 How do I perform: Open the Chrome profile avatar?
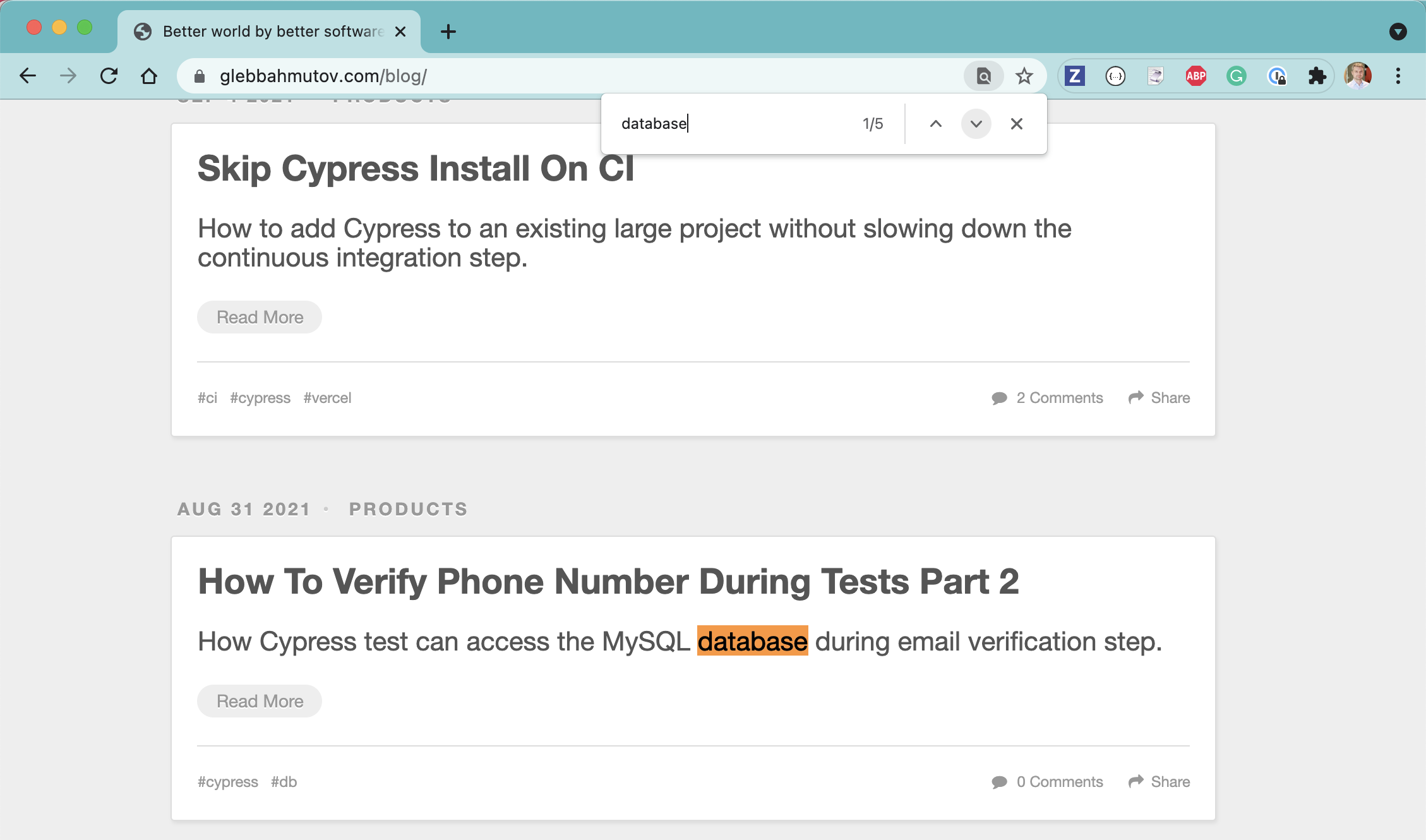pos(1357,76)
